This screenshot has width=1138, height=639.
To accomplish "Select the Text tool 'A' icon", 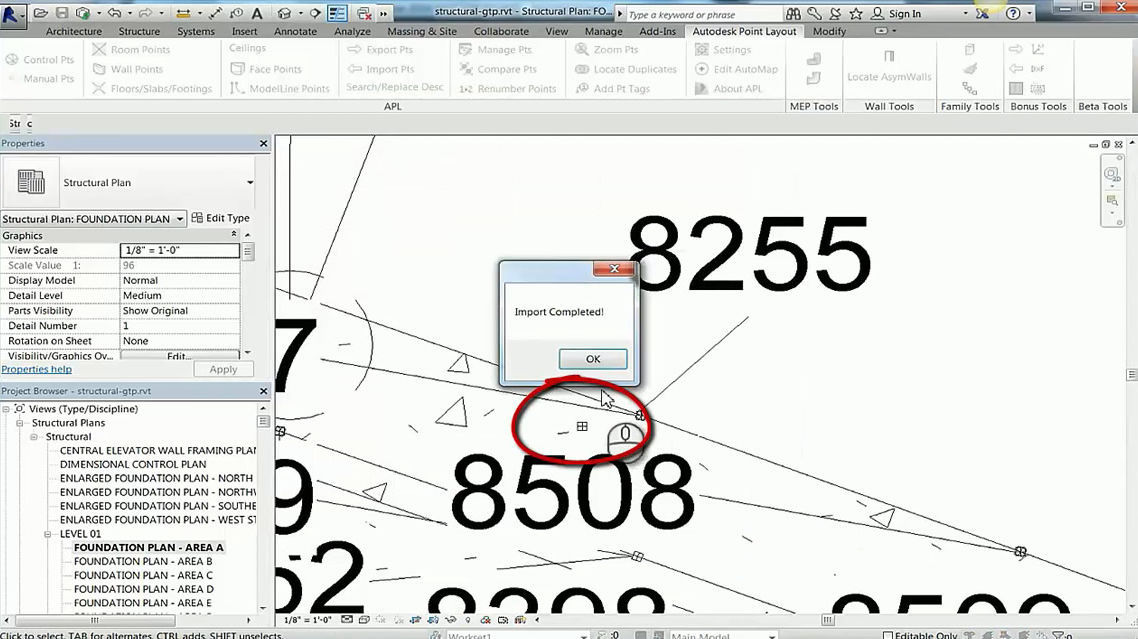I will [257, 14].
